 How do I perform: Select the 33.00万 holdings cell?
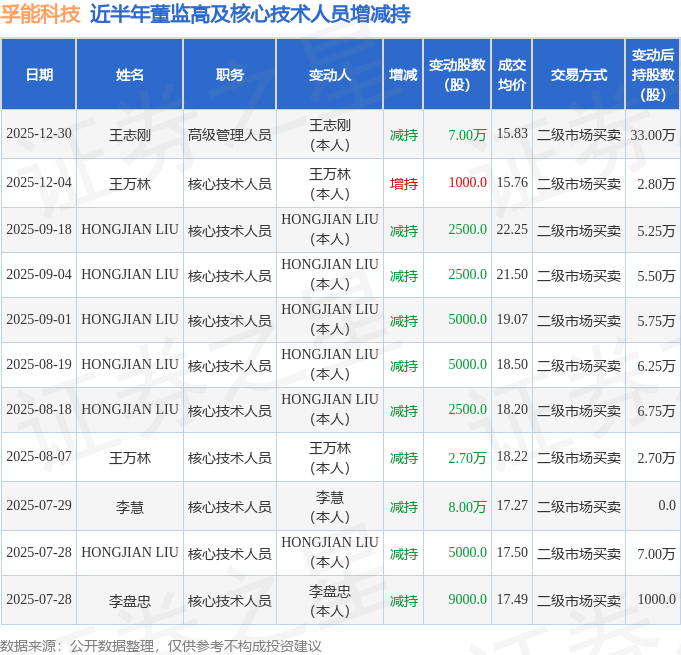tap(653, 134)
